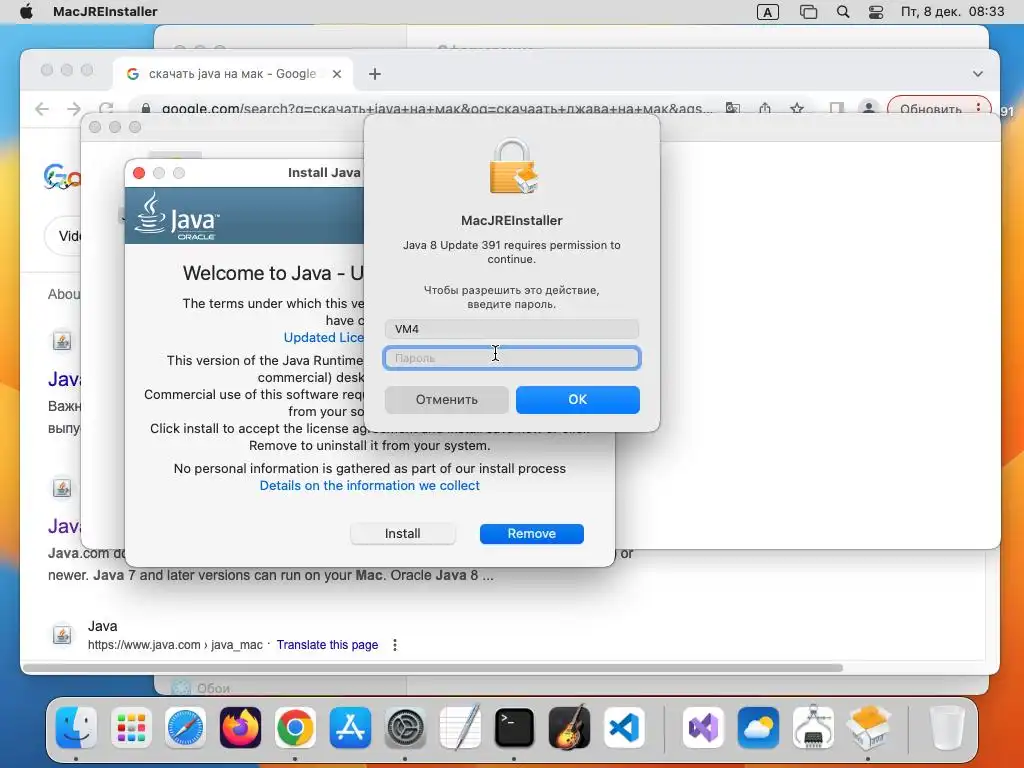Click the VM4 username field

(511, 329)
